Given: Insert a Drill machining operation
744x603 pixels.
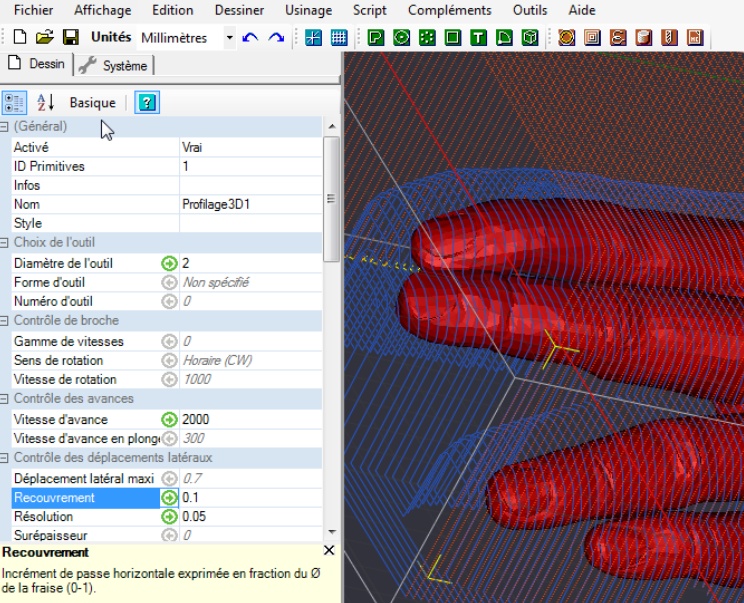Looking at the screenshot, I should 669,37.
